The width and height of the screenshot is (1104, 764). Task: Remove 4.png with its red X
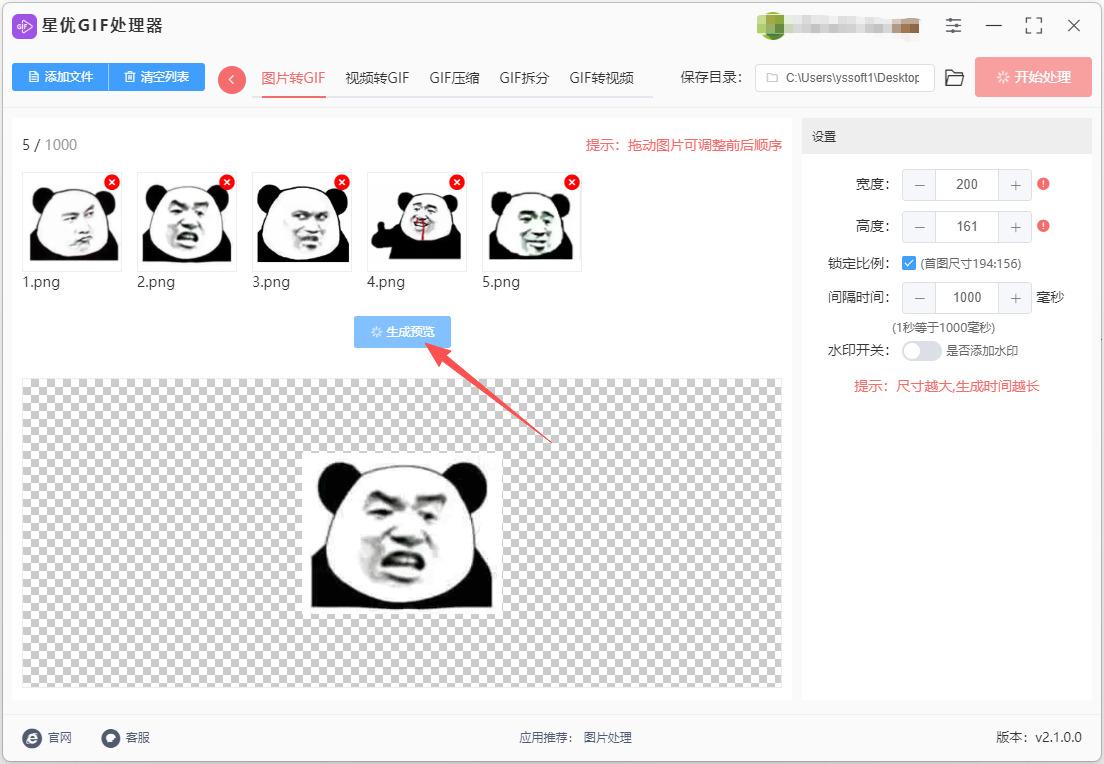(x=457, y=182)
